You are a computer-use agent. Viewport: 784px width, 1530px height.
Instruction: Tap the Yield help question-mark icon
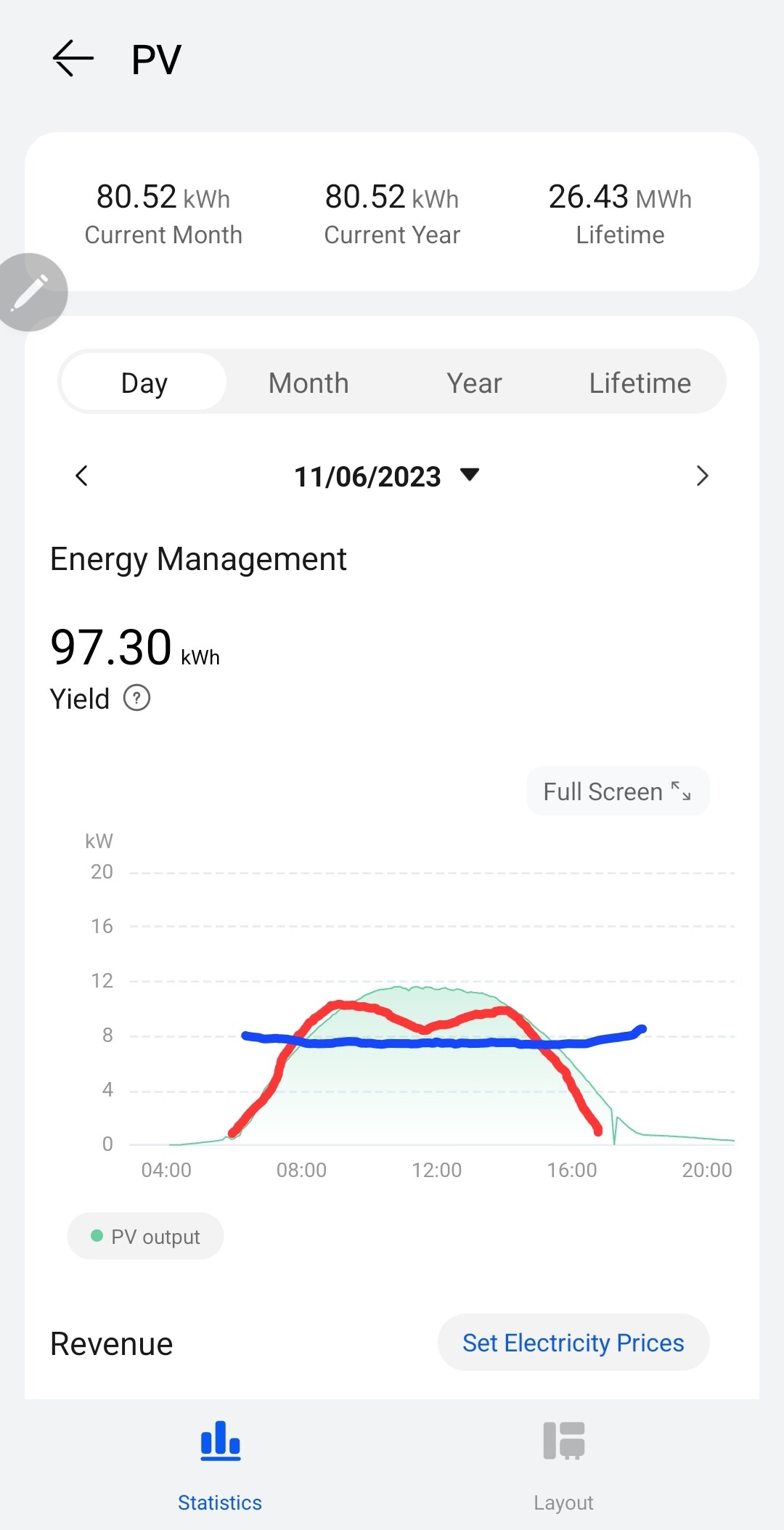136,699
